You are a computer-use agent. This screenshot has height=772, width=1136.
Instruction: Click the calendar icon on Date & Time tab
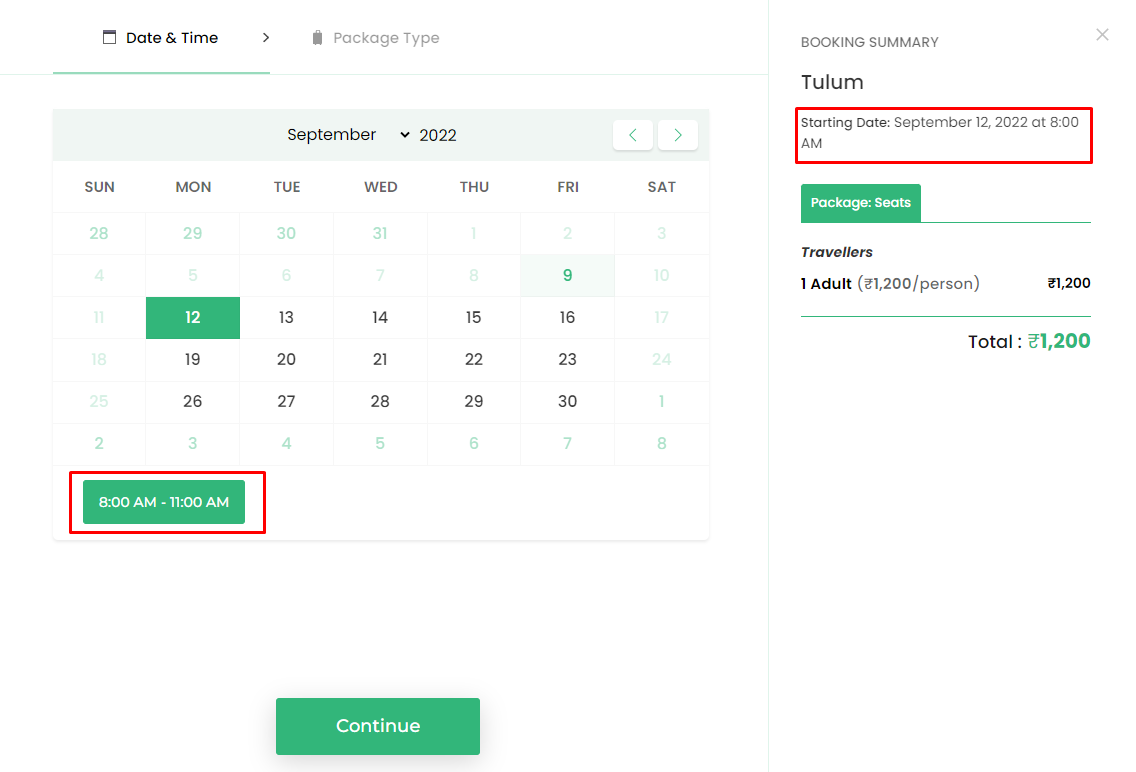[x=109, y=37]
